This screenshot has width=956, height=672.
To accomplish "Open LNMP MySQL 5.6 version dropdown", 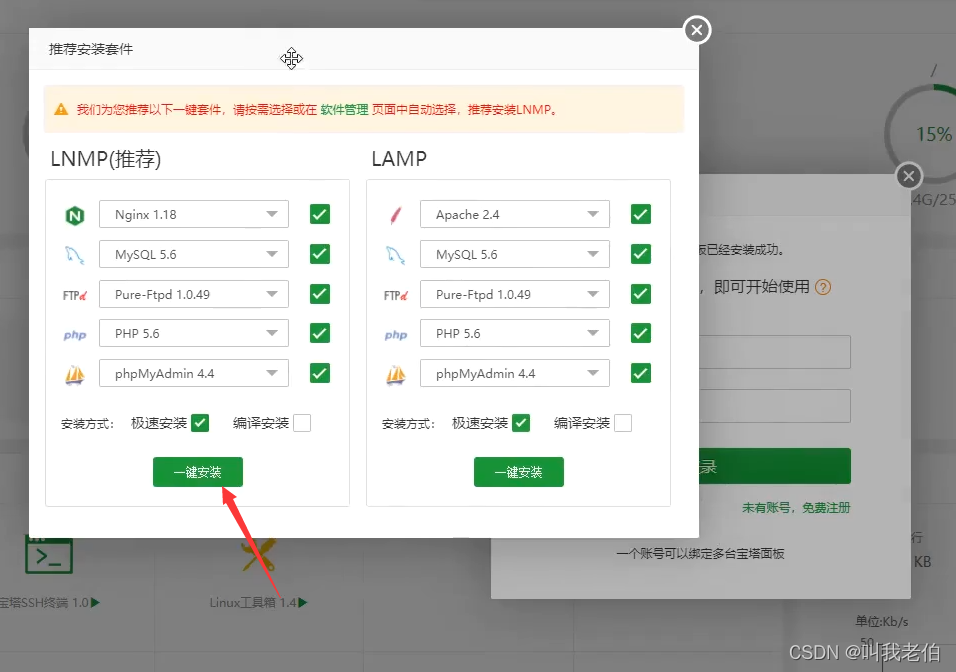I will pos(194,254).
